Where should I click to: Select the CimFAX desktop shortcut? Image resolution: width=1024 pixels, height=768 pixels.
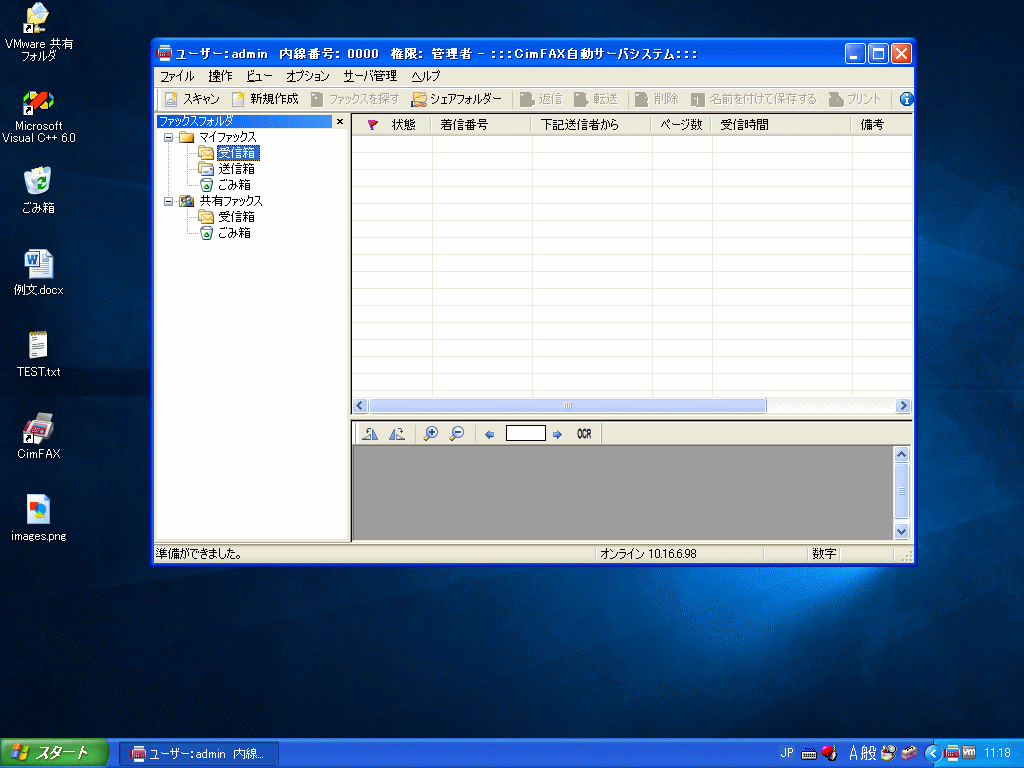39,436
